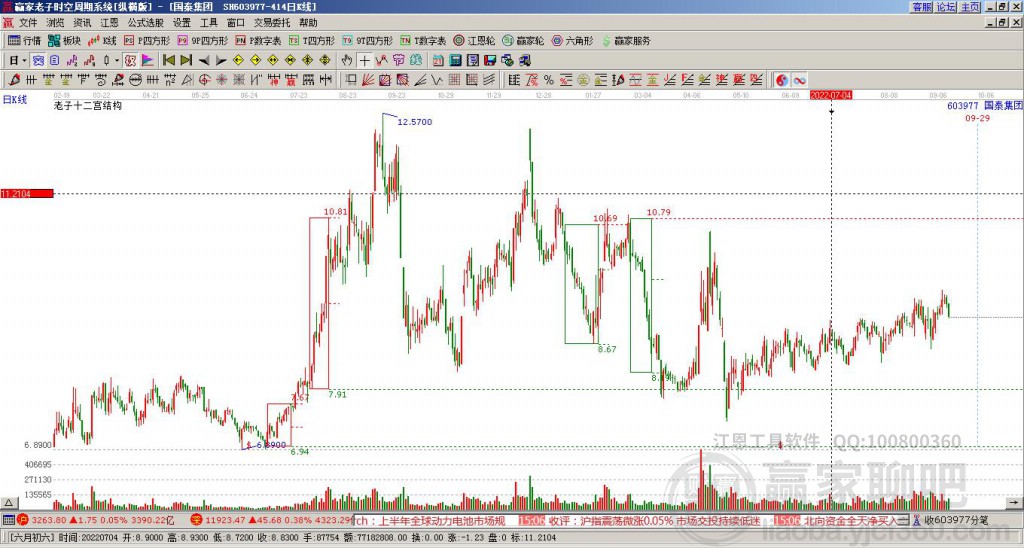Click the scroll right arrow at volume panel
The height and width of the screenshot is (548, 1024).
[1014, 503]
